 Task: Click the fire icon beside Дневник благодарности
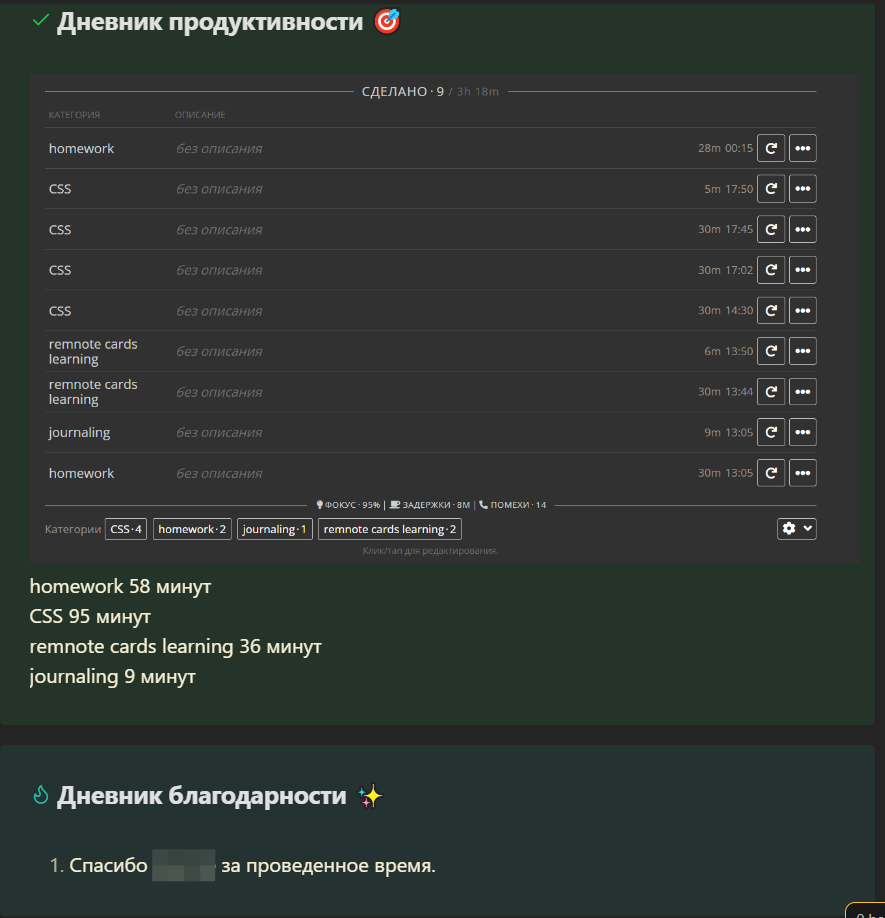coord(40,795)
